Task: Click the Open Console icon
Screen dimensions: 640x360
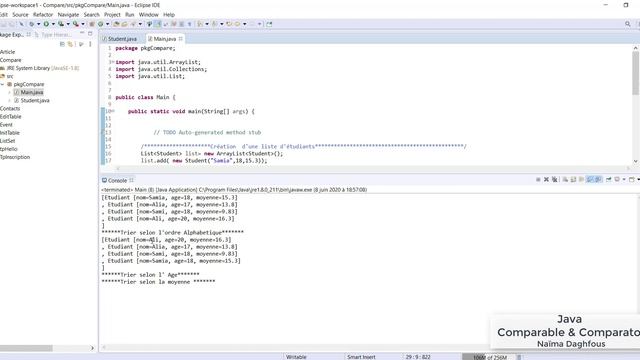Action: 631,180
